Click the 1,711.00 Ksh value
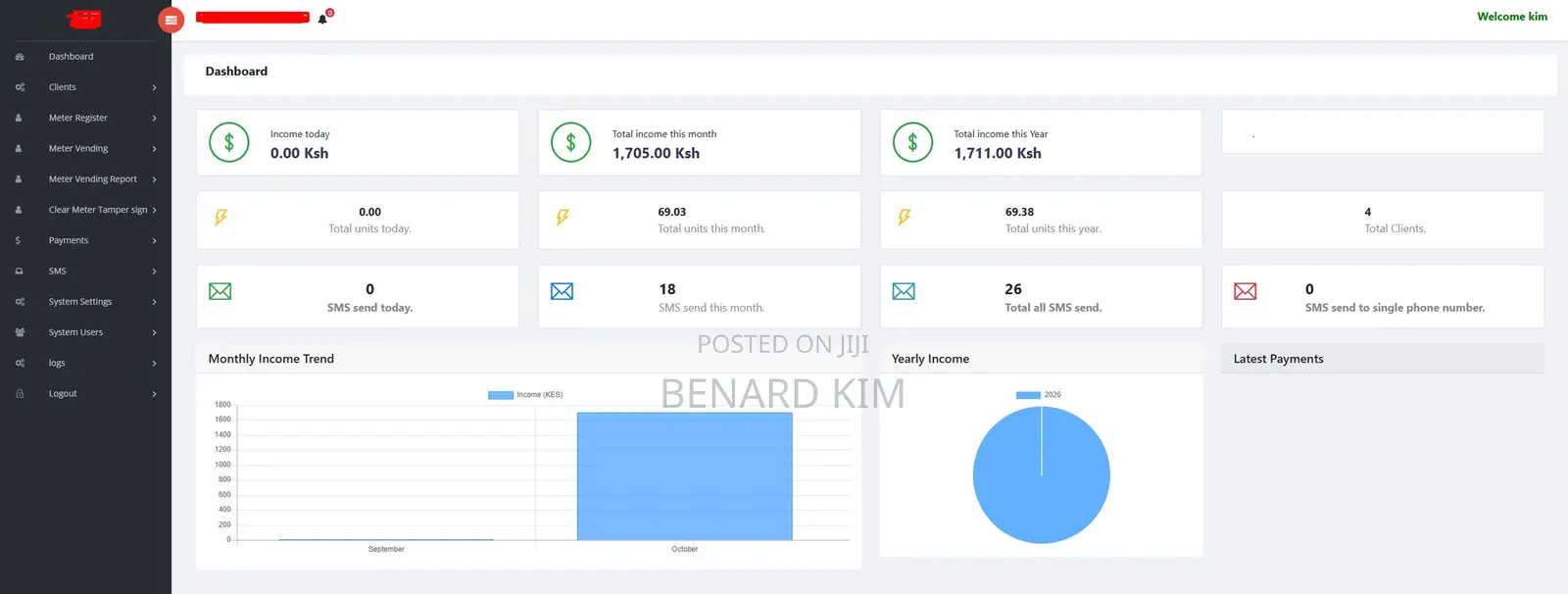The width and height of the screenshot is (1568, 594). click(x=998, y=154)
